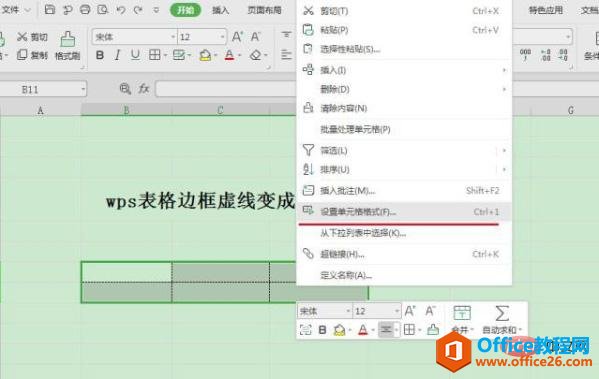Click the magnifier icon beside fx
Image resolution: width=599 pixels, height=379 pixels.
pyautogui.click(x=125, y=89)
